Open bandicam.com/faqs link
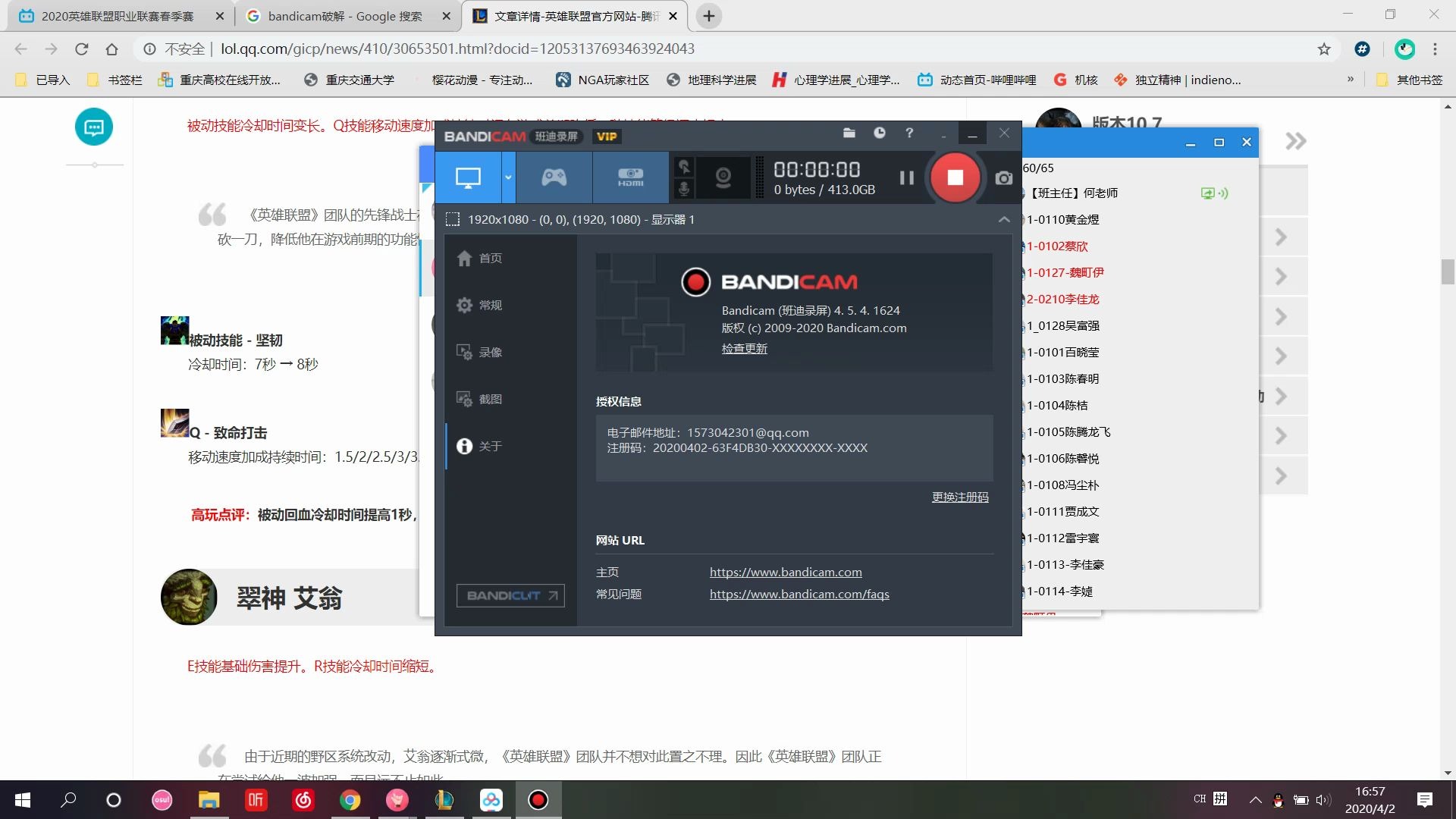The height and width of the screenshot is (819, 1456). [x=799, y=594]
